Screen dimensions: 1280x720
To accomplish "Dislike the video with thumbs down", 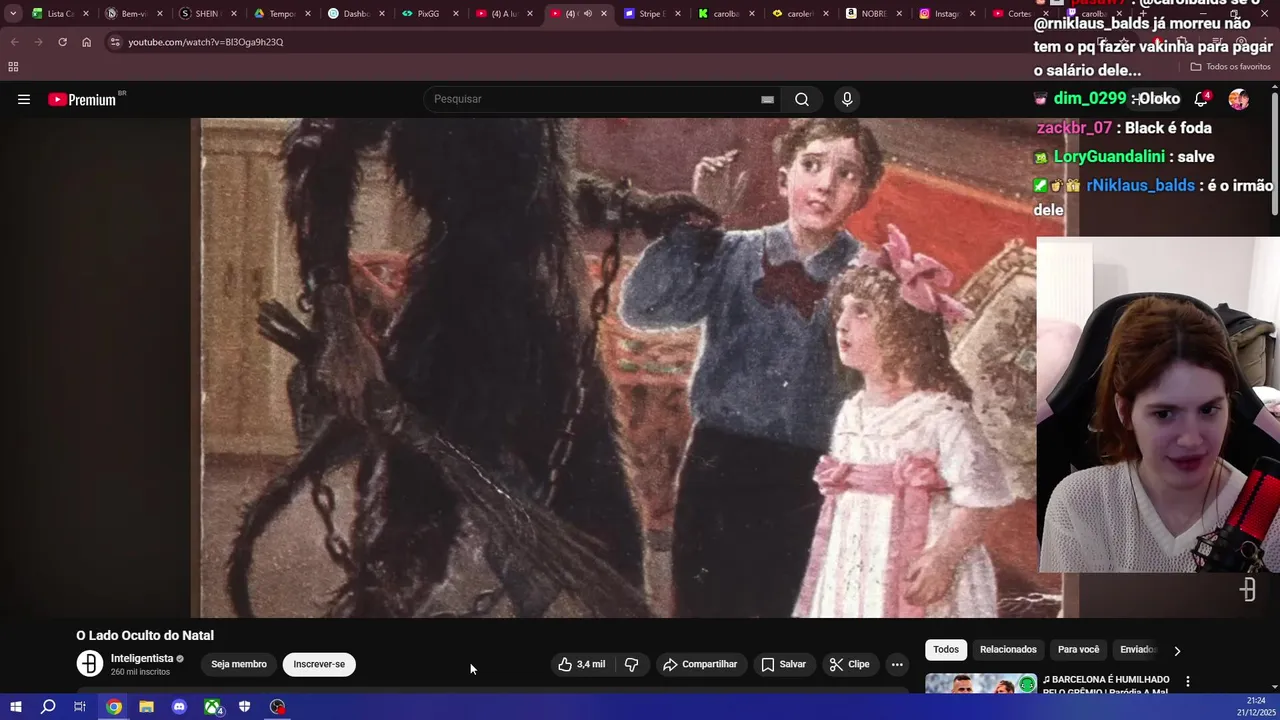I will pos(632,664).
